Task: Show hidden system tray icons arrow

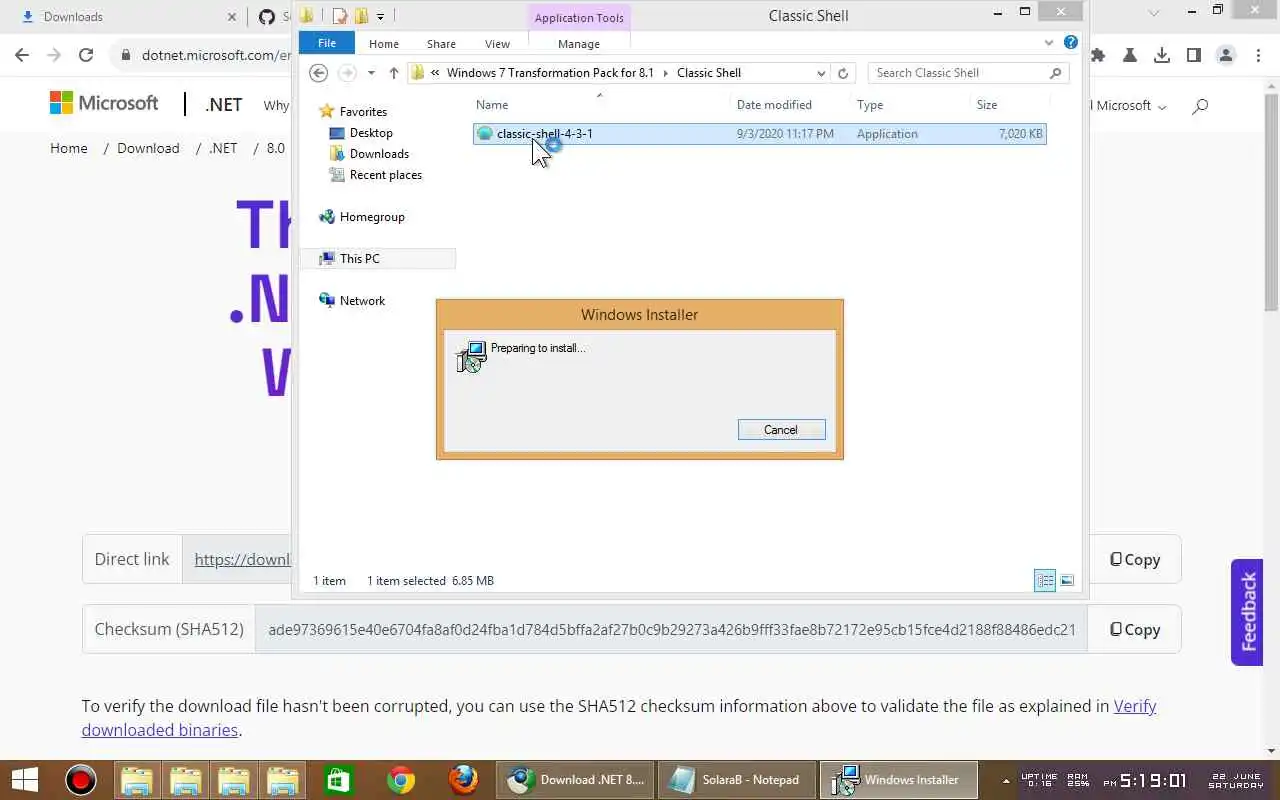Action: [x=1006, y=780]
